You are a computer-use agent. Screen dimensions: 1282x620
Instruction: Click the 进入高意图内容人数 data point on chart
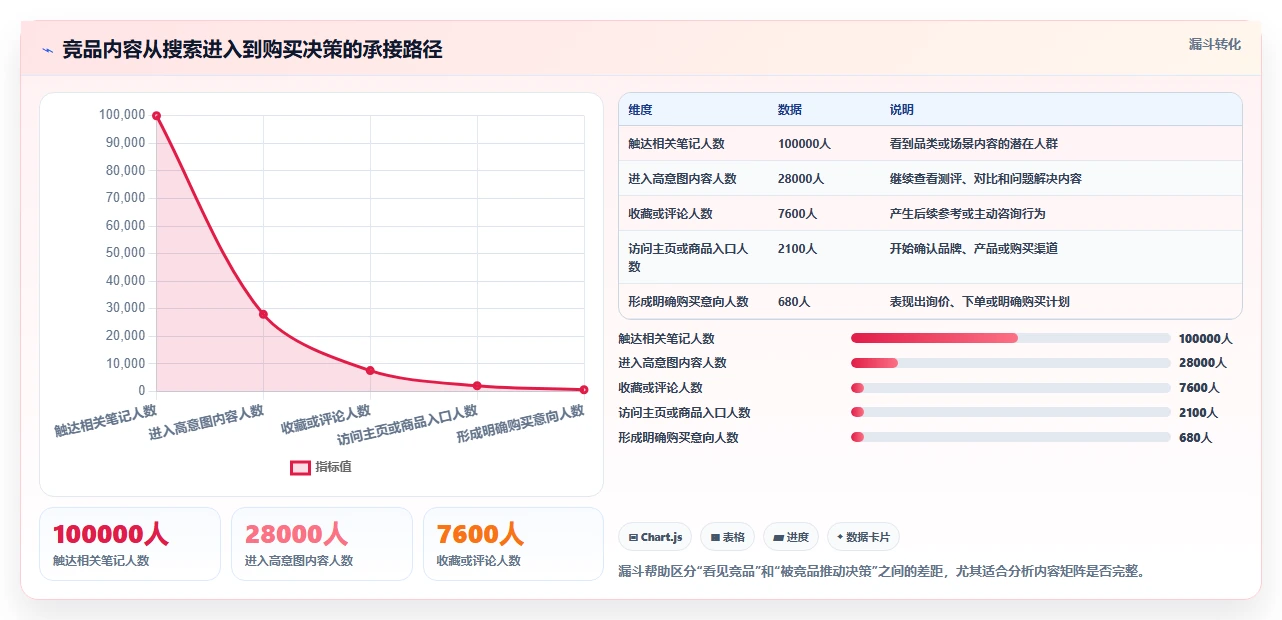(x=263, y=314)
